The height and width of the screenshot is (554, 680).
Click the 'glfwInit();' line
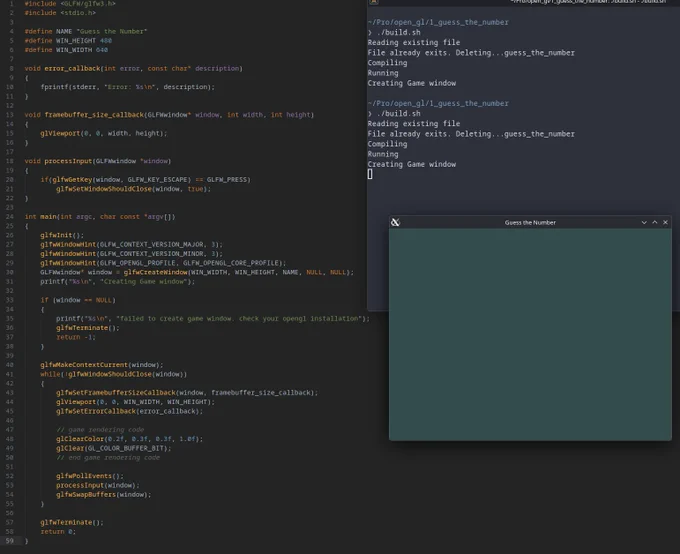62,235
